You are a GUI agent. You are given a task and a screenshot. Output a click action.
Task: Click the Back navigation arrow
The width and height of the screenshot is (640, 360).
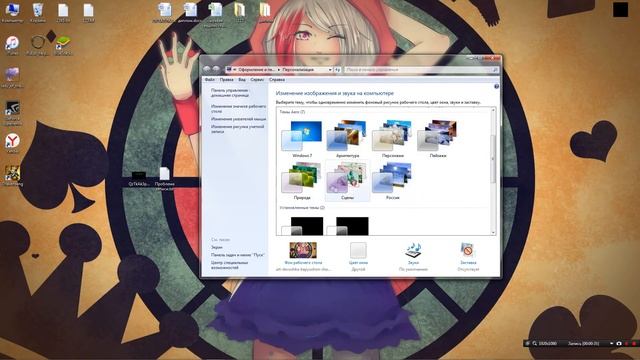tap(207, 69)
